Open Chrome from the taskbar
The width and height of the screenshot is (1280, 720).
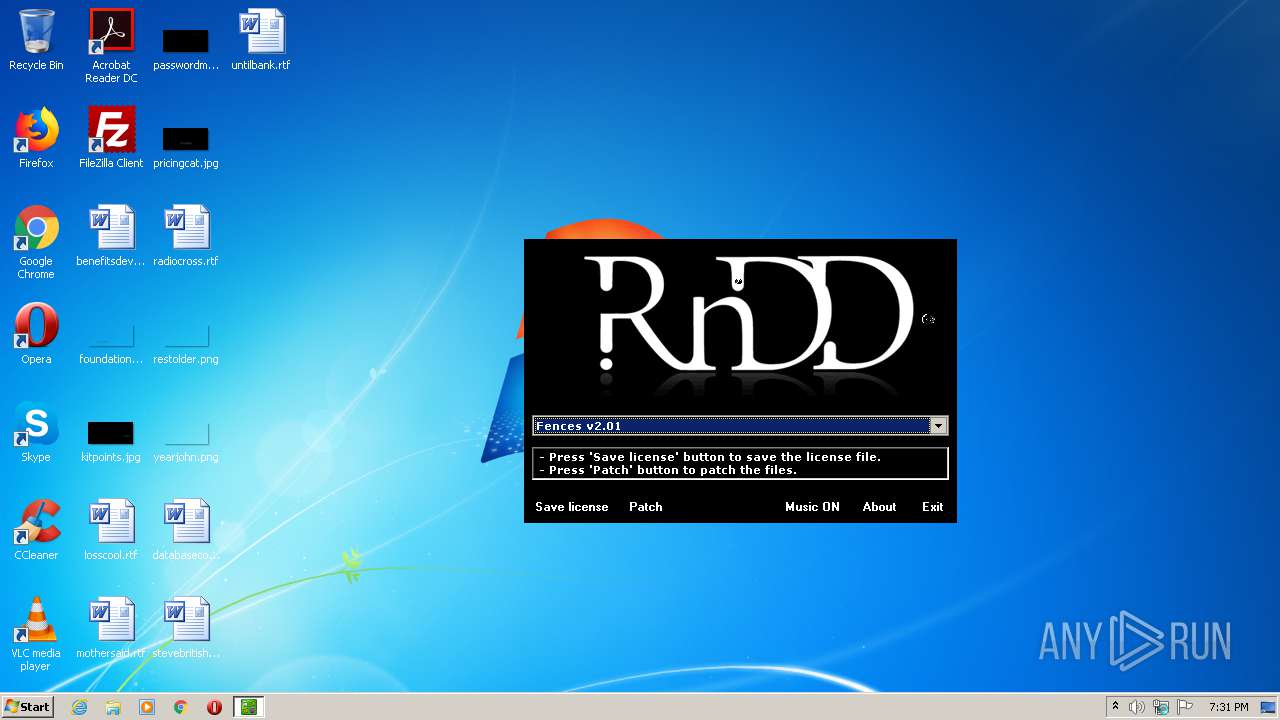click(x=181, y=707)
